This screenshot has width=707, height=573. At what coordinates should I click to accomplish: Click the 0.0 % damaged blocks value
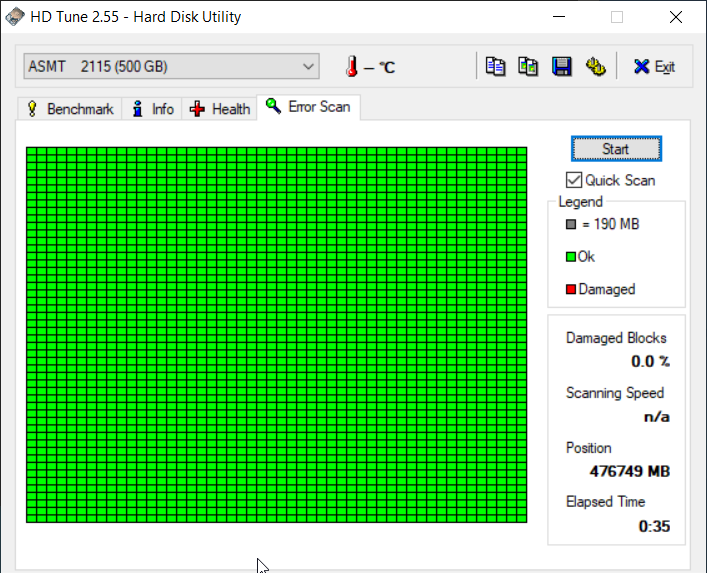[x=650, y=361]
